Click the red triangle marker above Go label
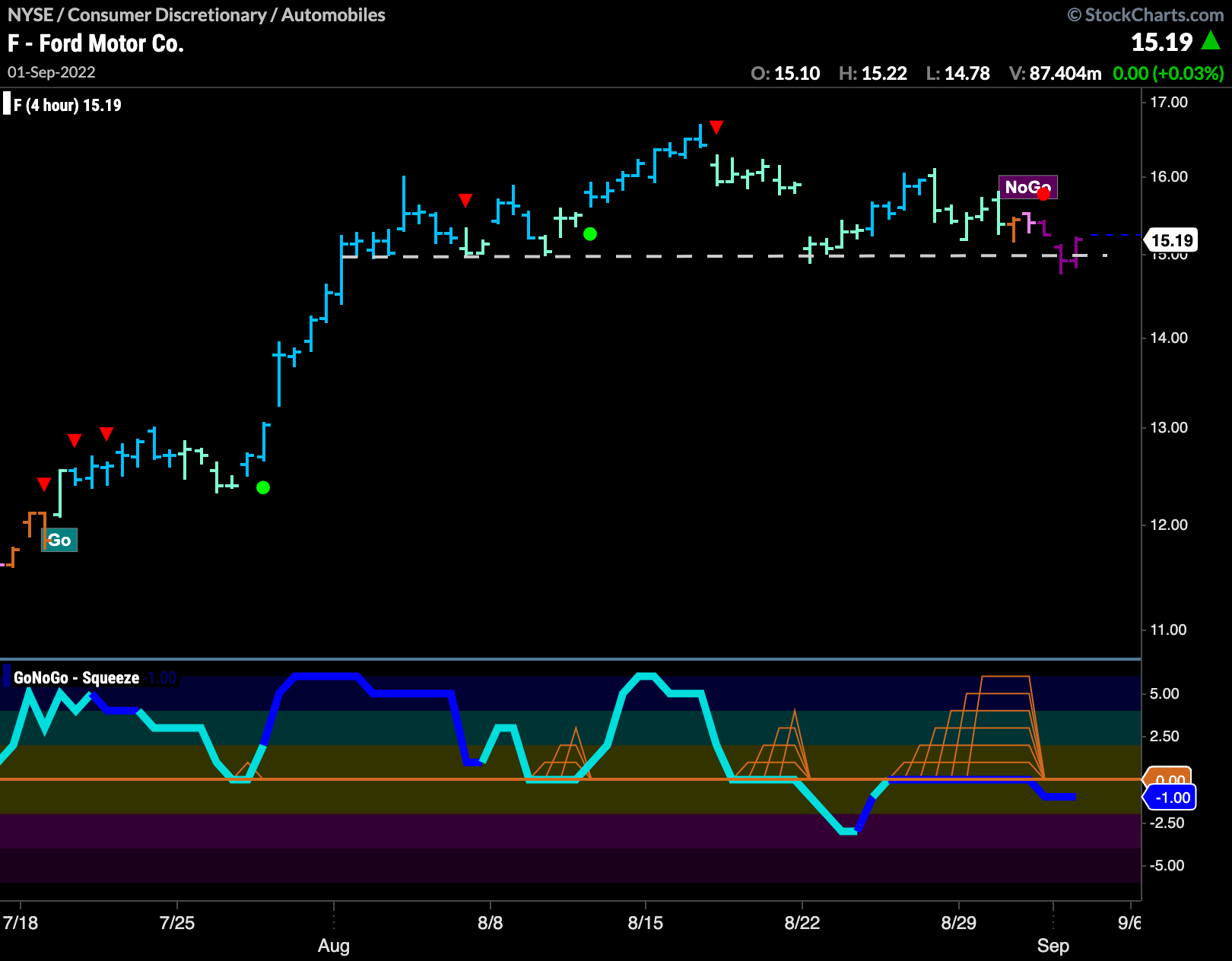Screen dimensions: 1232x961 pyautogui.click(x=44, y=484)
